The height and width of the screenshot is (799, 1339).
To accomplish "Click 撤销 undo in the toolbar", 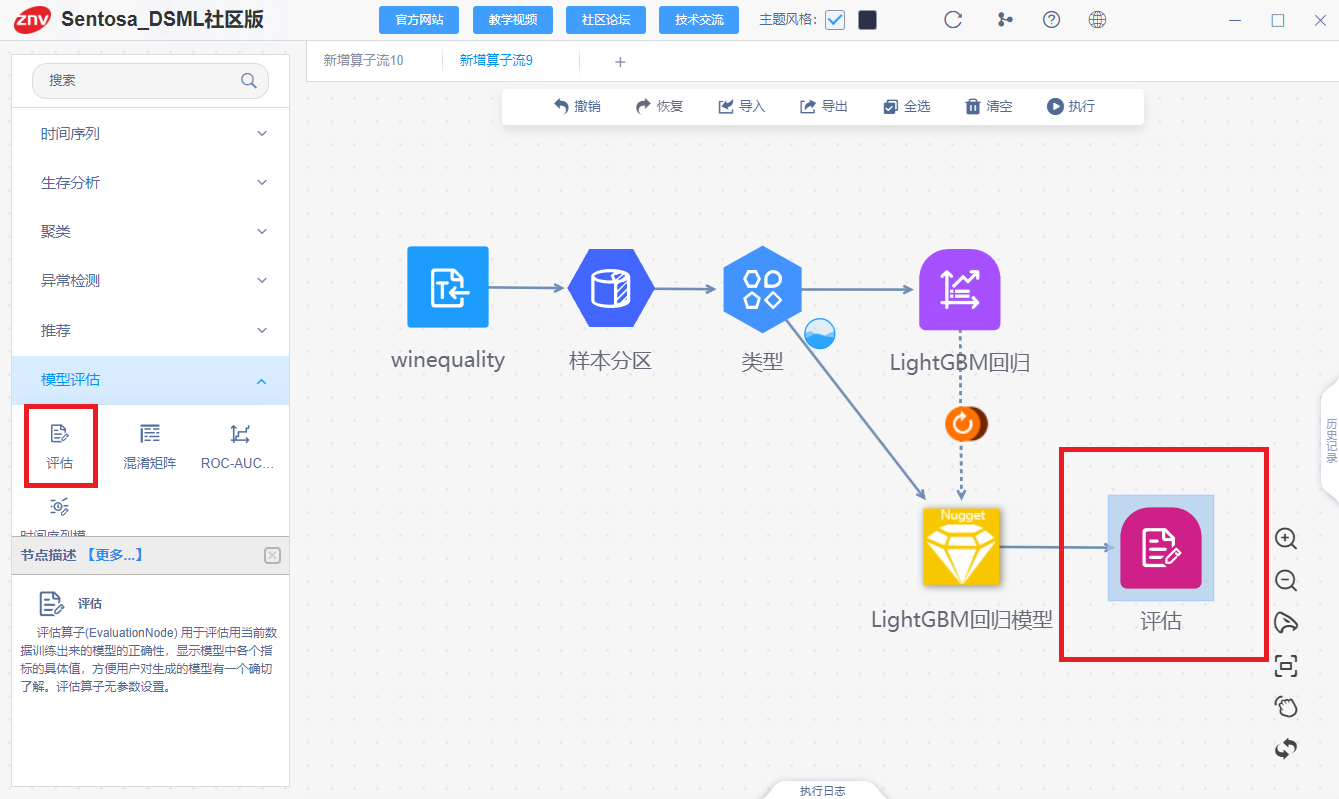I will pyautogui.click(x=577, y=106).
